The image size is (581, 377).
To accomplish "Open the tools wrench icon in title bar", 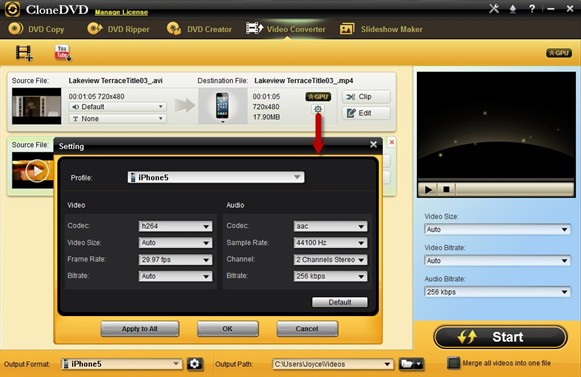I will click(x=494, y=9).
